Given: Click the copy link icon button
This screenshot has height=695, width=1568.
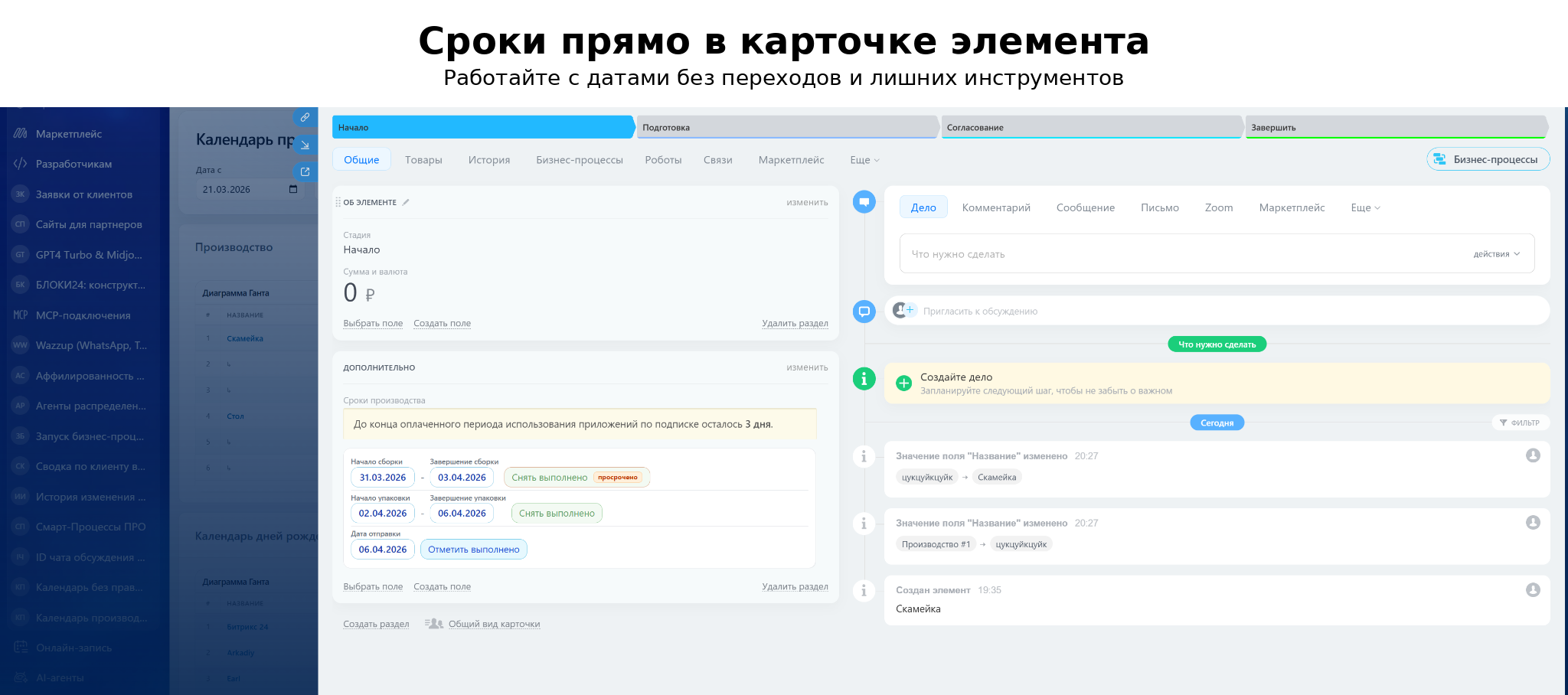Looking at the screenshot, I should [305, 117].
